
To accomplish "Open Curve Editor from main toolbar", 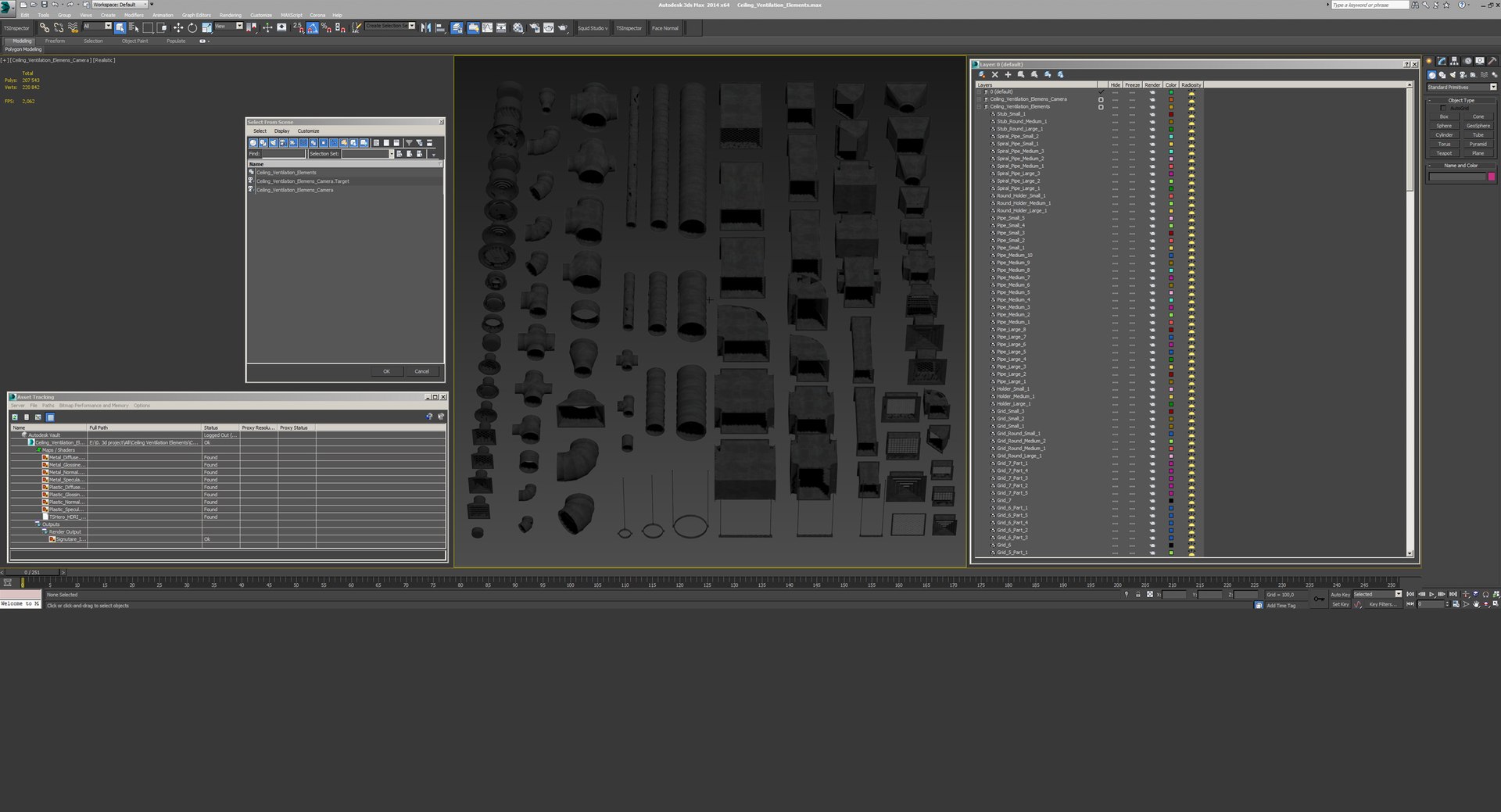I will pyautogui.click(x=488, y=27).
